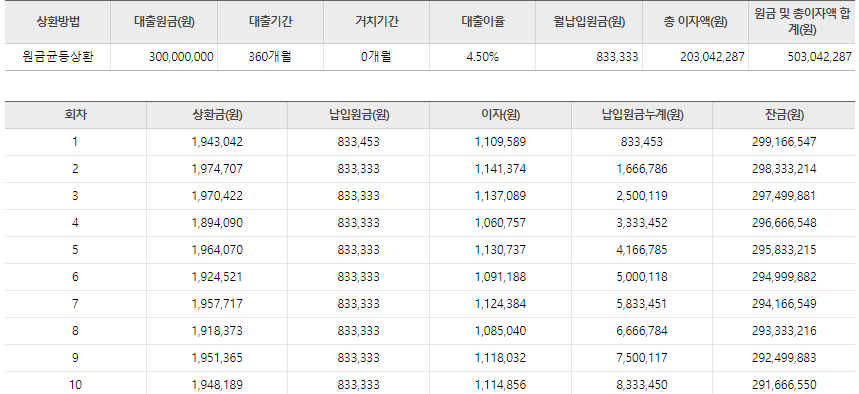Screen dimensions: 859x394
Task: Select balance 294,166,549 in row 7
Action: click(784, 304)
